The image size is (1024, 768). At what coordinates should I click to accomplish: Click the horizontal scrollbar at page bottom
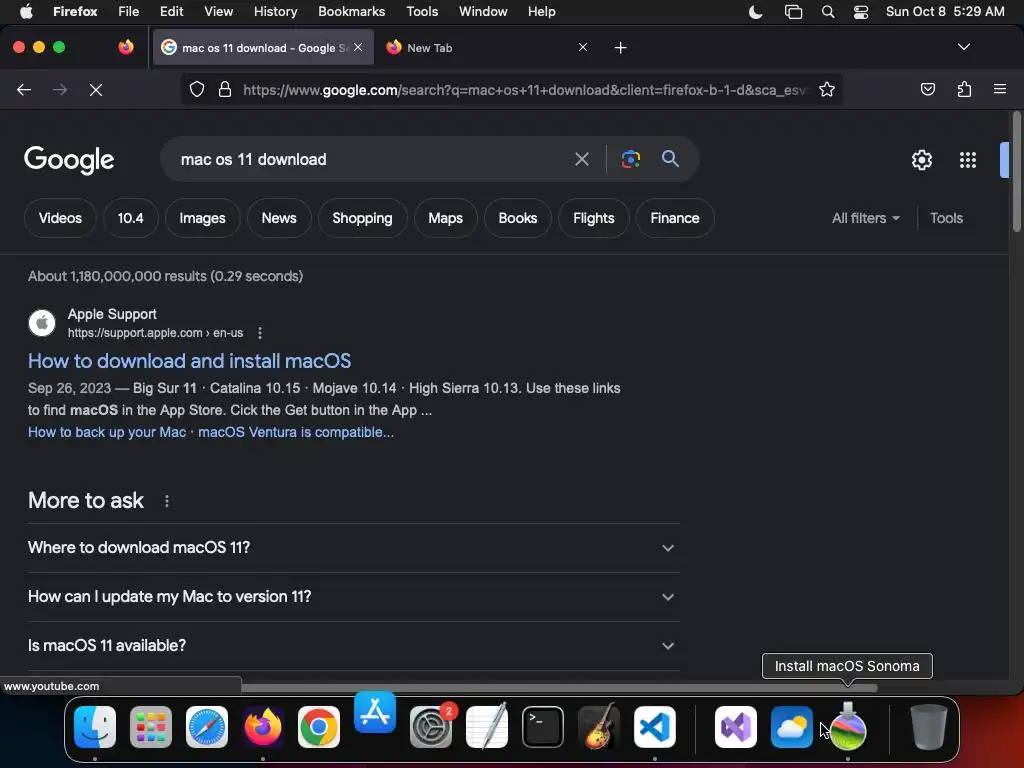559,688
